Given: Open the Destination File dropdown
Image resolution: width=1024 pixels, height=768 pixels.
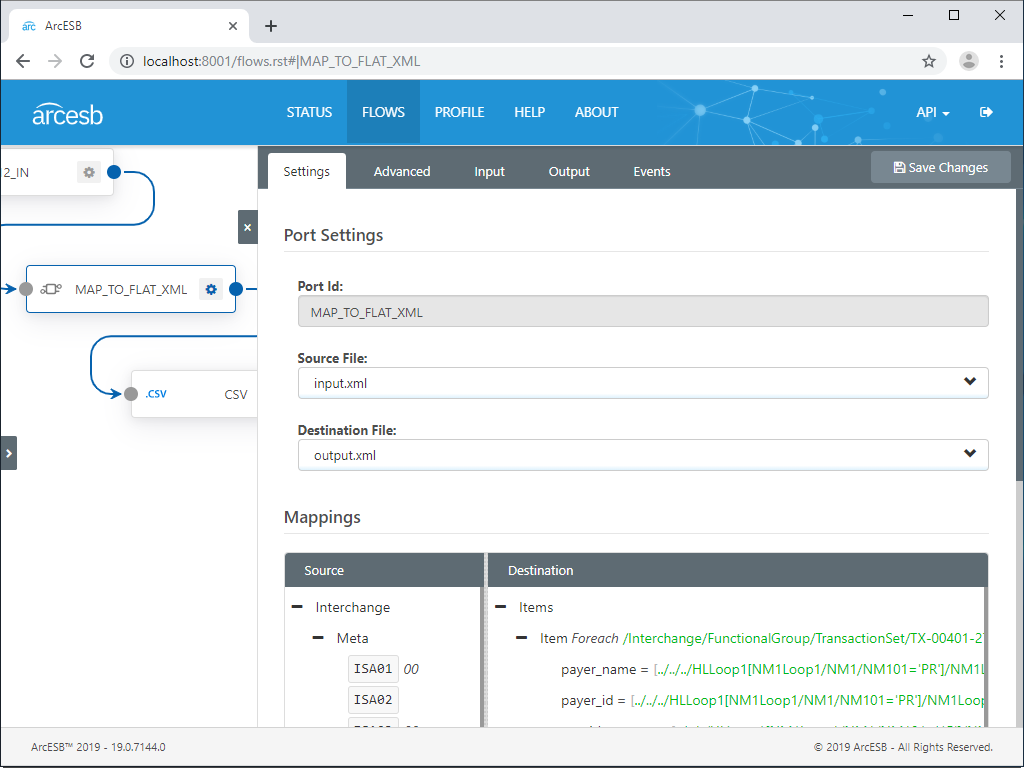Looking at the screenshot, I should click(969, 454).
